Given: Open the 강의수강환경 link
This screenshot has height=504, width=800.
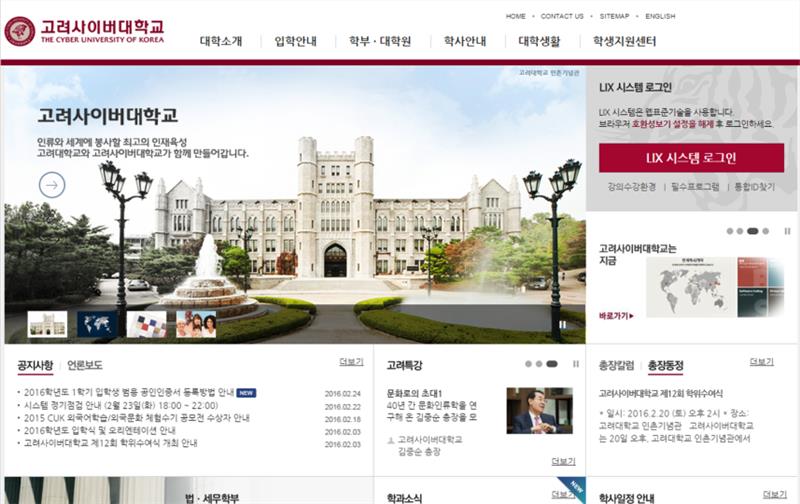Looking at the screenshot, I should [632, 187].
